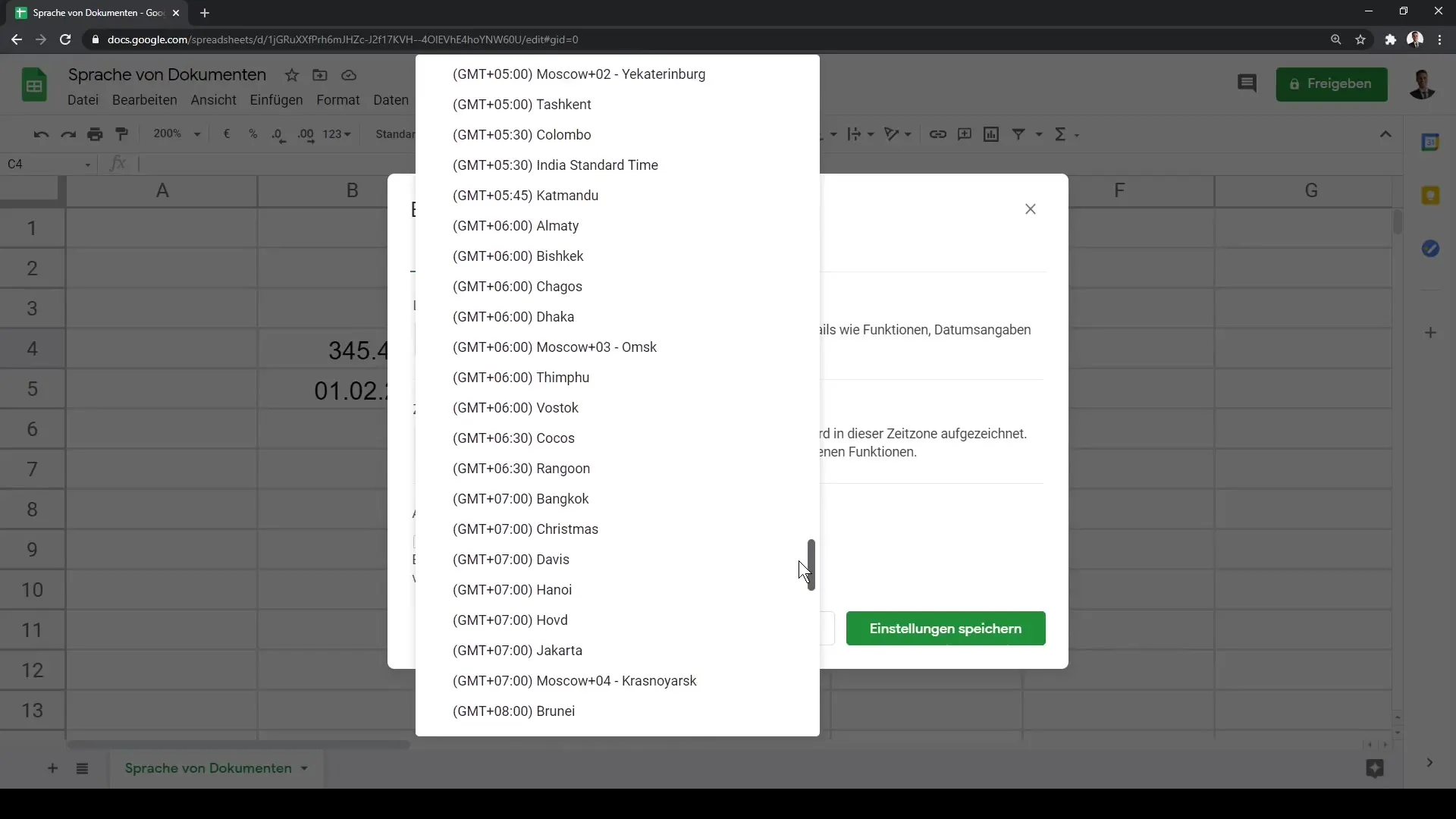
Task: Insert comment icon in toolbar
Action: pyautogui.click(x=965, y=134)
